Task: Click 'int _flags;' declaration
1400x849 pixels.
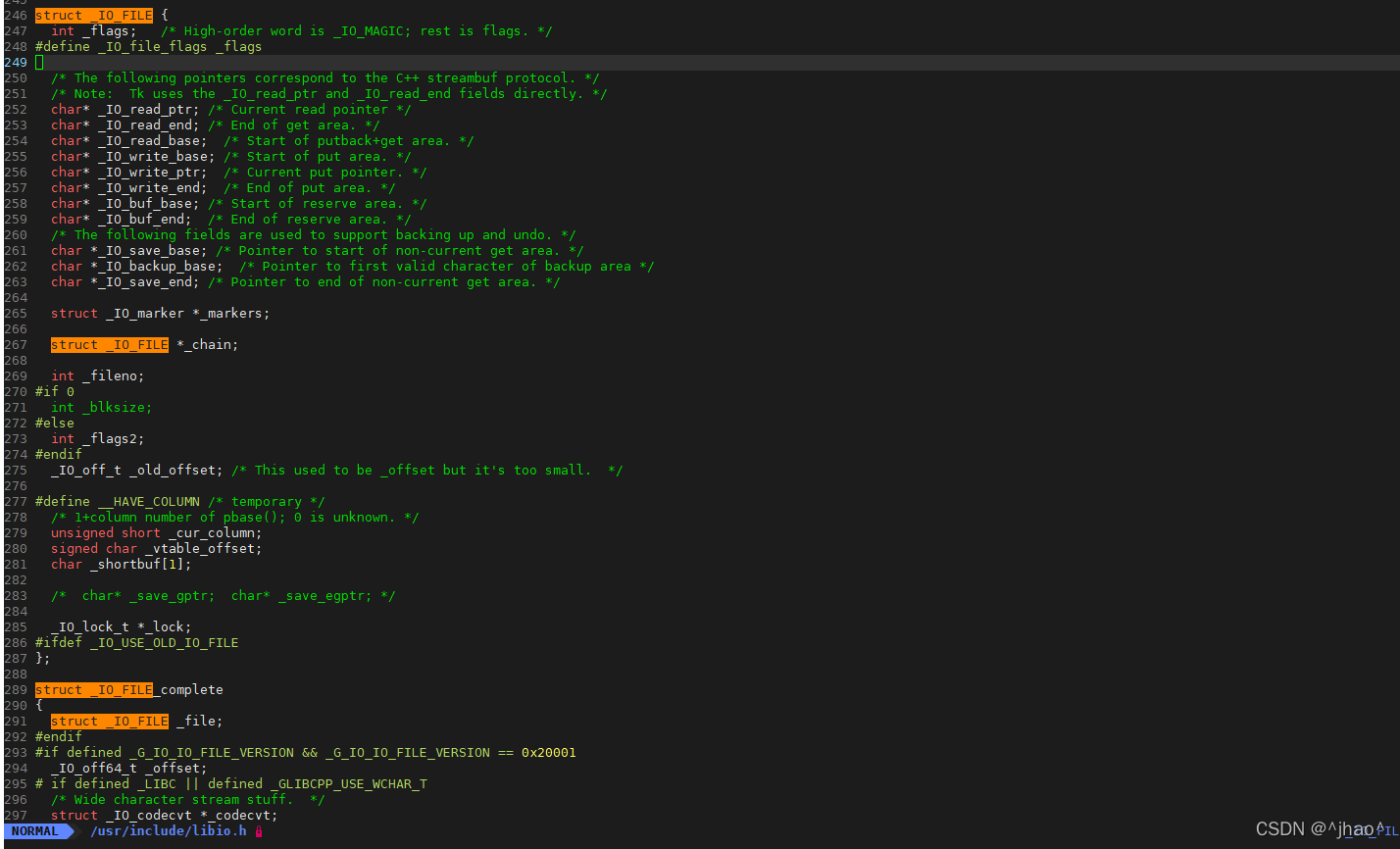Action: click(94, 31)
